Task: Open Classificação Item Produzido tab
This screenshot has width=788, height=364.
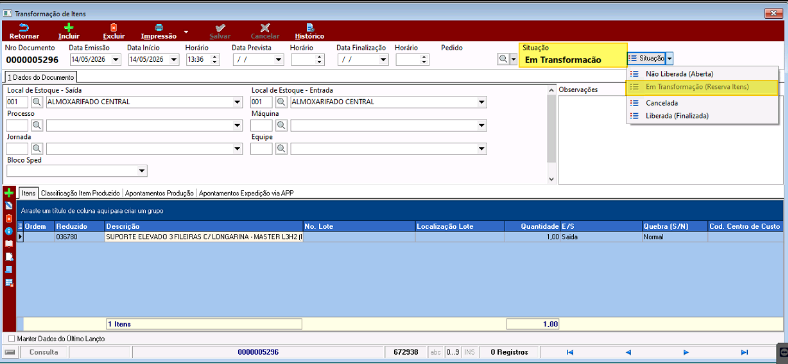Action: [x=80, y=193]
